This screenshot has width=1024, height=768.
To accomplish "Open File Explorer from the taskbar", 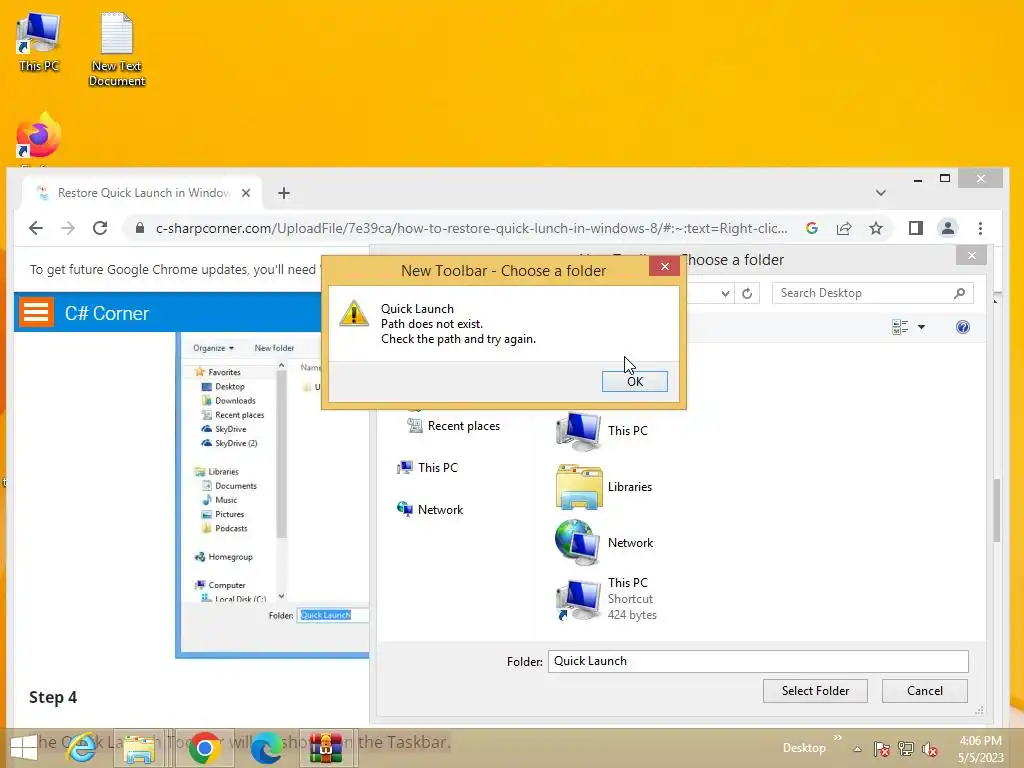I will [x=140, y=748].
